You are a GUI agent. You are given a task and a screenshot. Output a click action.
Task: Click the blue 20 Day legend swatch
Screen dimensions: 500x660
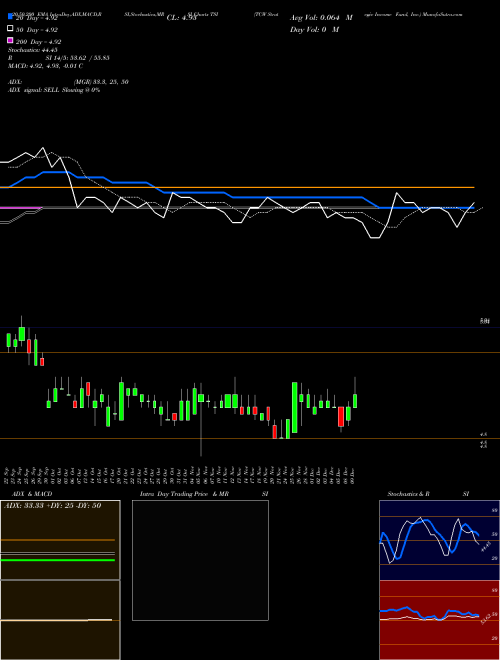[x=10, y=16]
